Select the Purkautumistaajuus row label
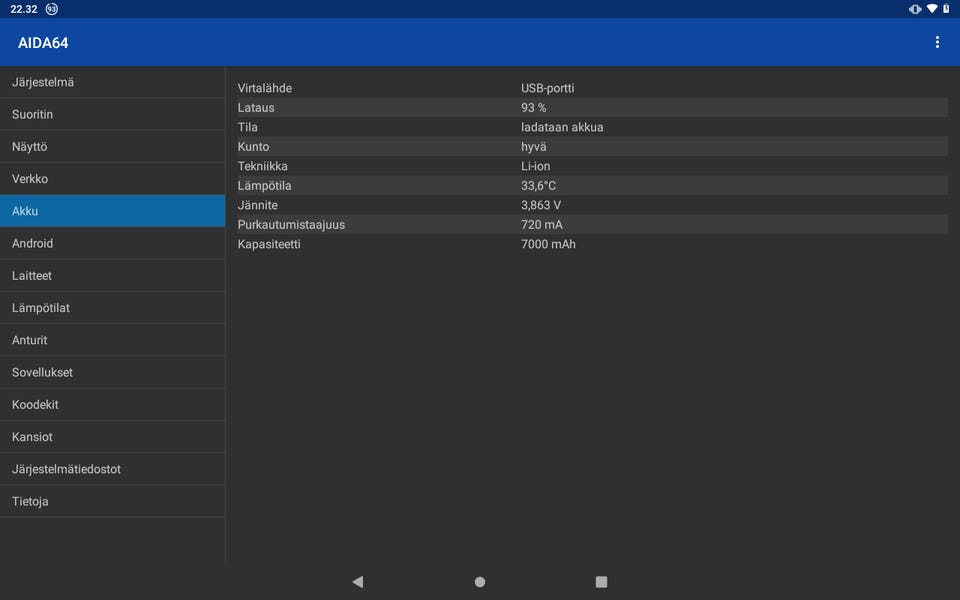Screen dimensions: 960x600 pyautogui.click(x=291, y=225)
